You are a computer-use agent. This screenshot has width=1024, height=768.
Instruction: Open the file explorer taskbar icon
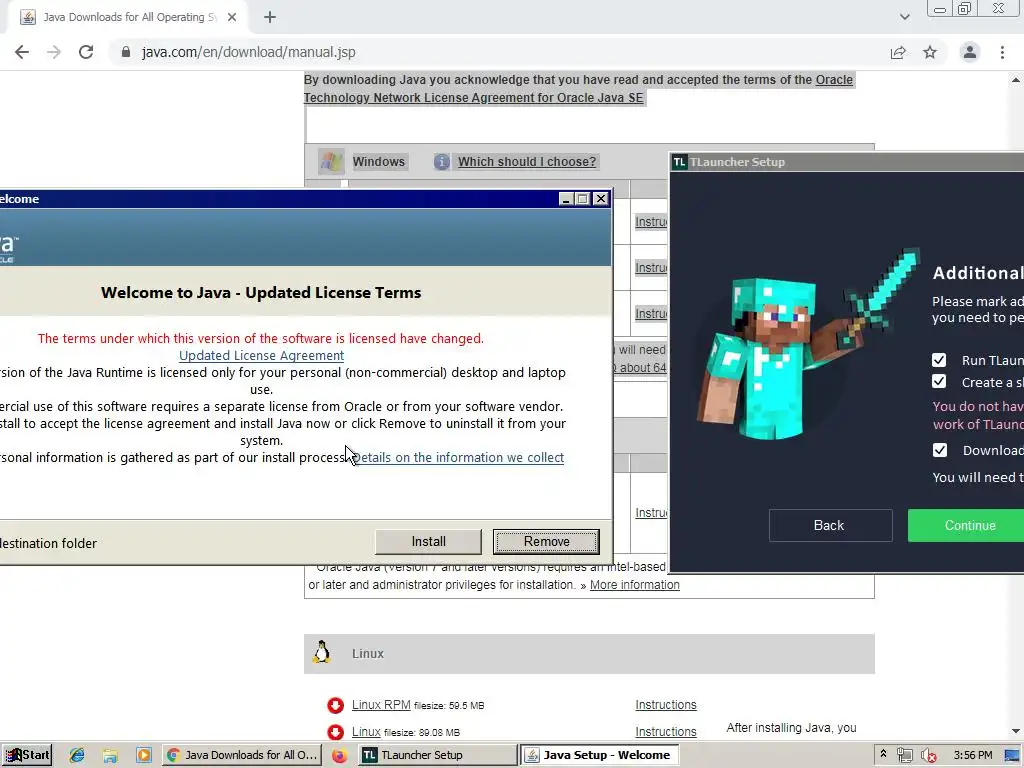coord(110,755)
